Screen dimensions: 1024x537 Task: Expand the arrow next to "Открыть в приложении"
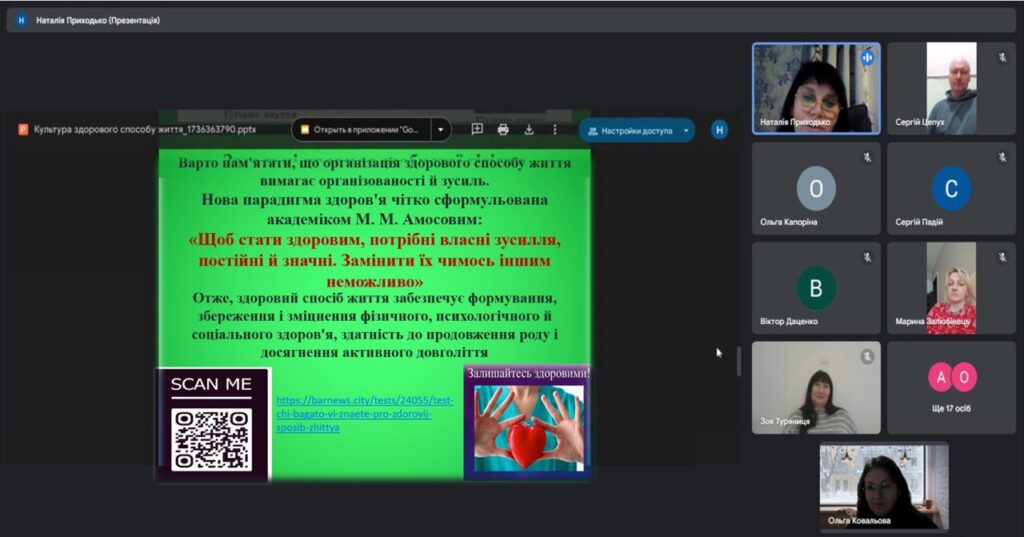click(x=440, y=130)
